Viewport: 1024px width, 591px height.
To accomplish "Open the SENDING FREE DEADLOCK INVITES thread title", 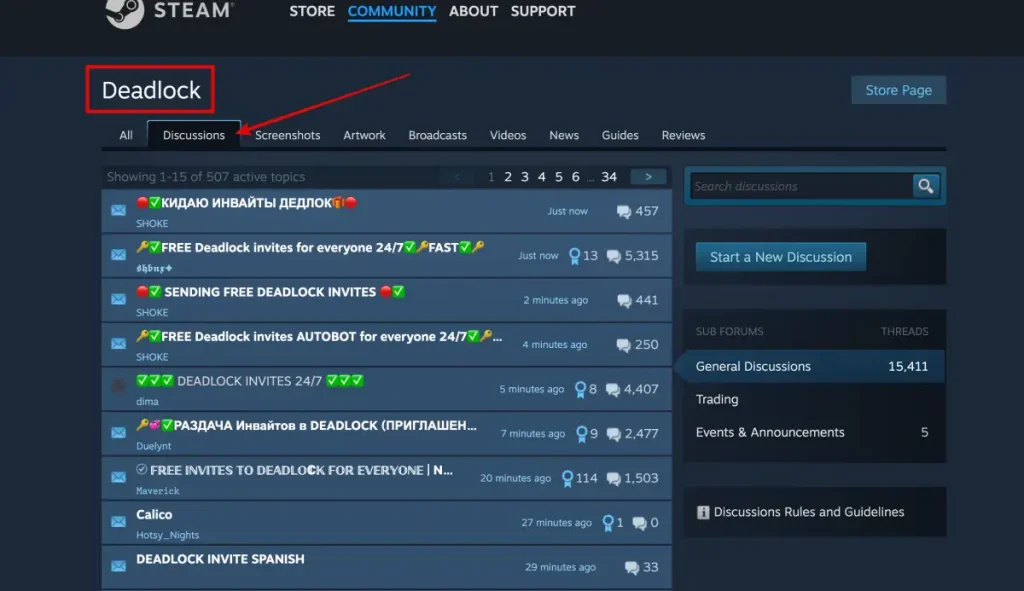I will coord(270,292).
